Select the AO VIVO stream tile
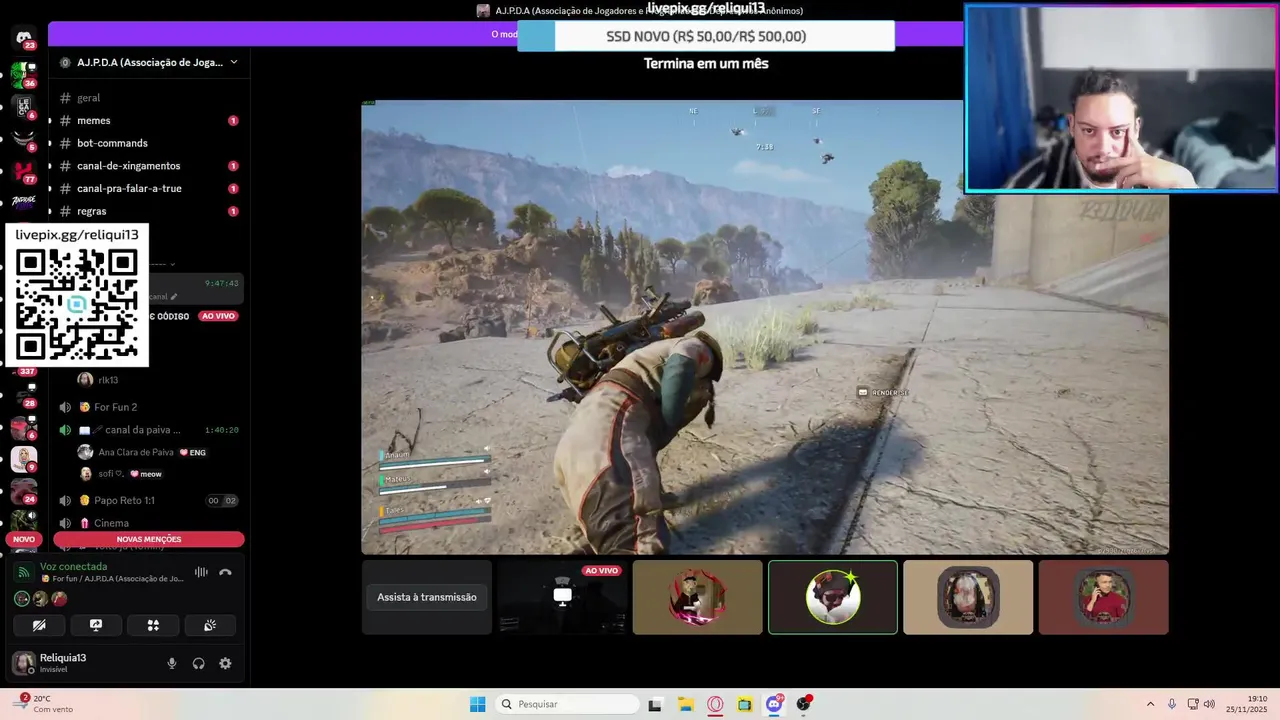1280x720 pixels. pos(562,597)
